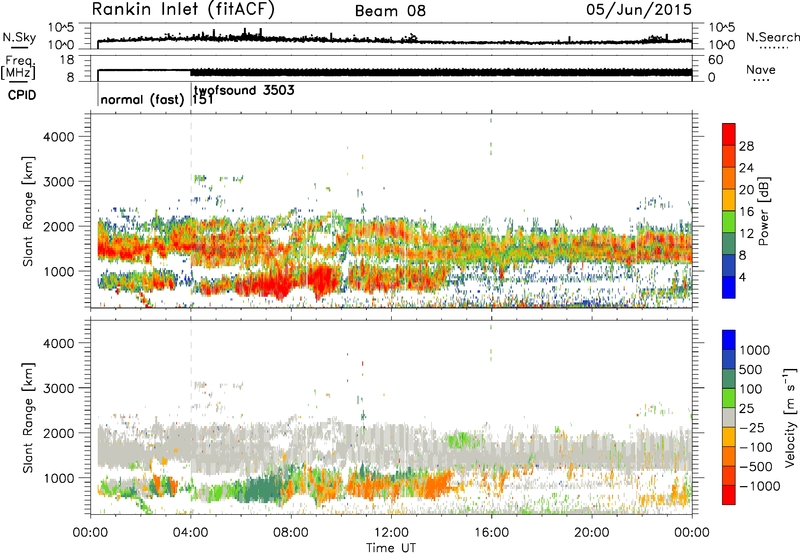Click the 'Beam 08' header label
Screen dimensions: 800x554
[x=390, y=11]
